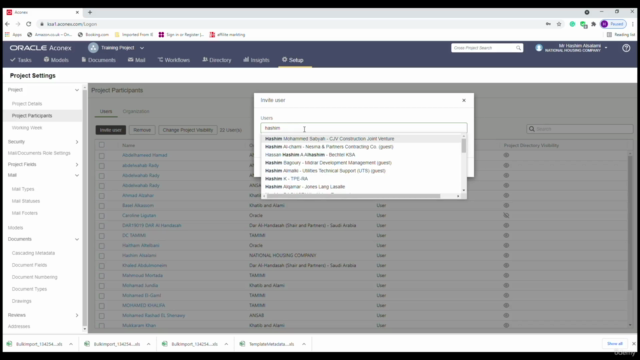640x360 pixels.
Task: Switch to the Organization tab
Action: (x=136, y=111)
